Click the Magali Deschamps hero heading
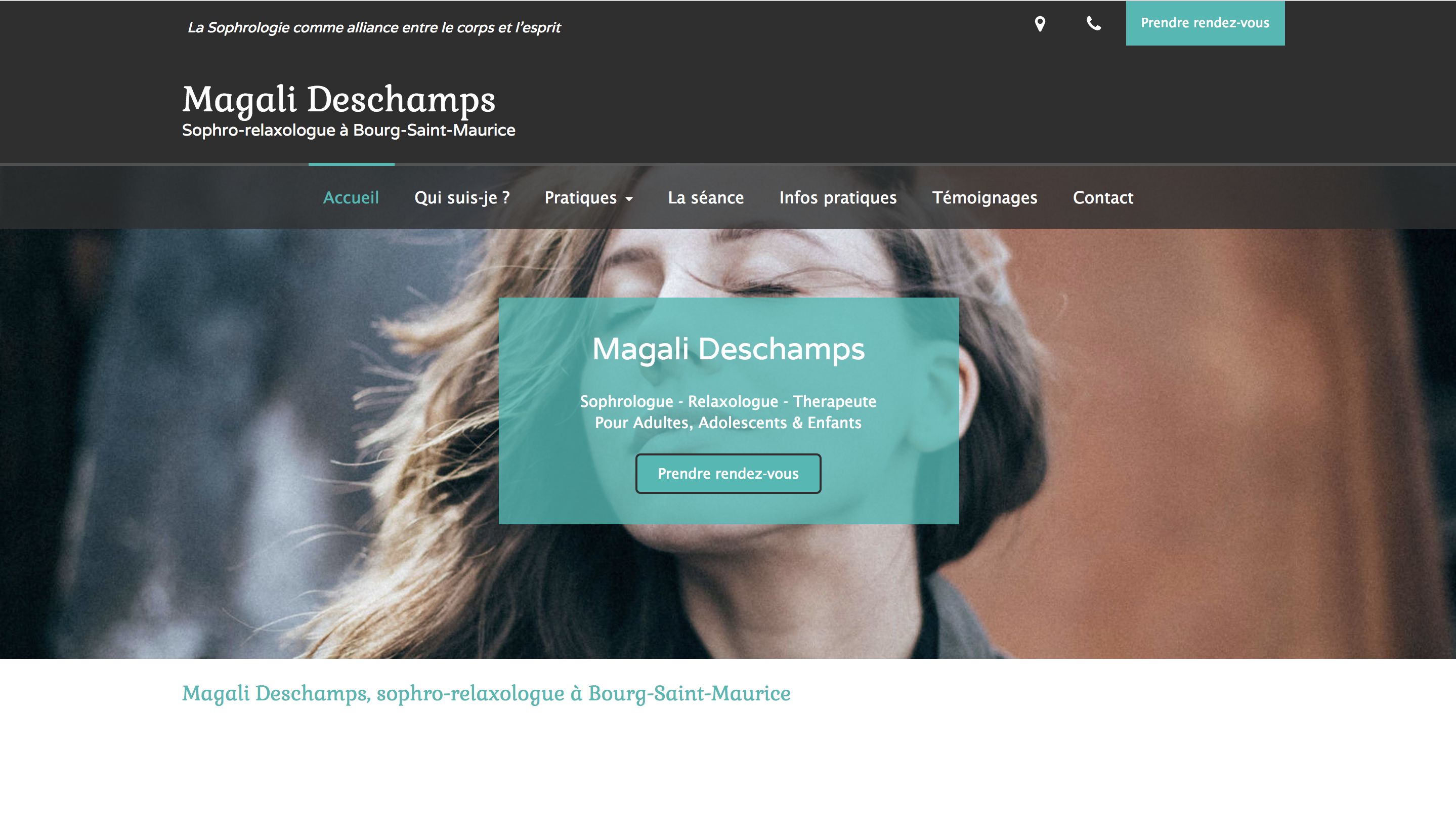 tap(727, 349)
